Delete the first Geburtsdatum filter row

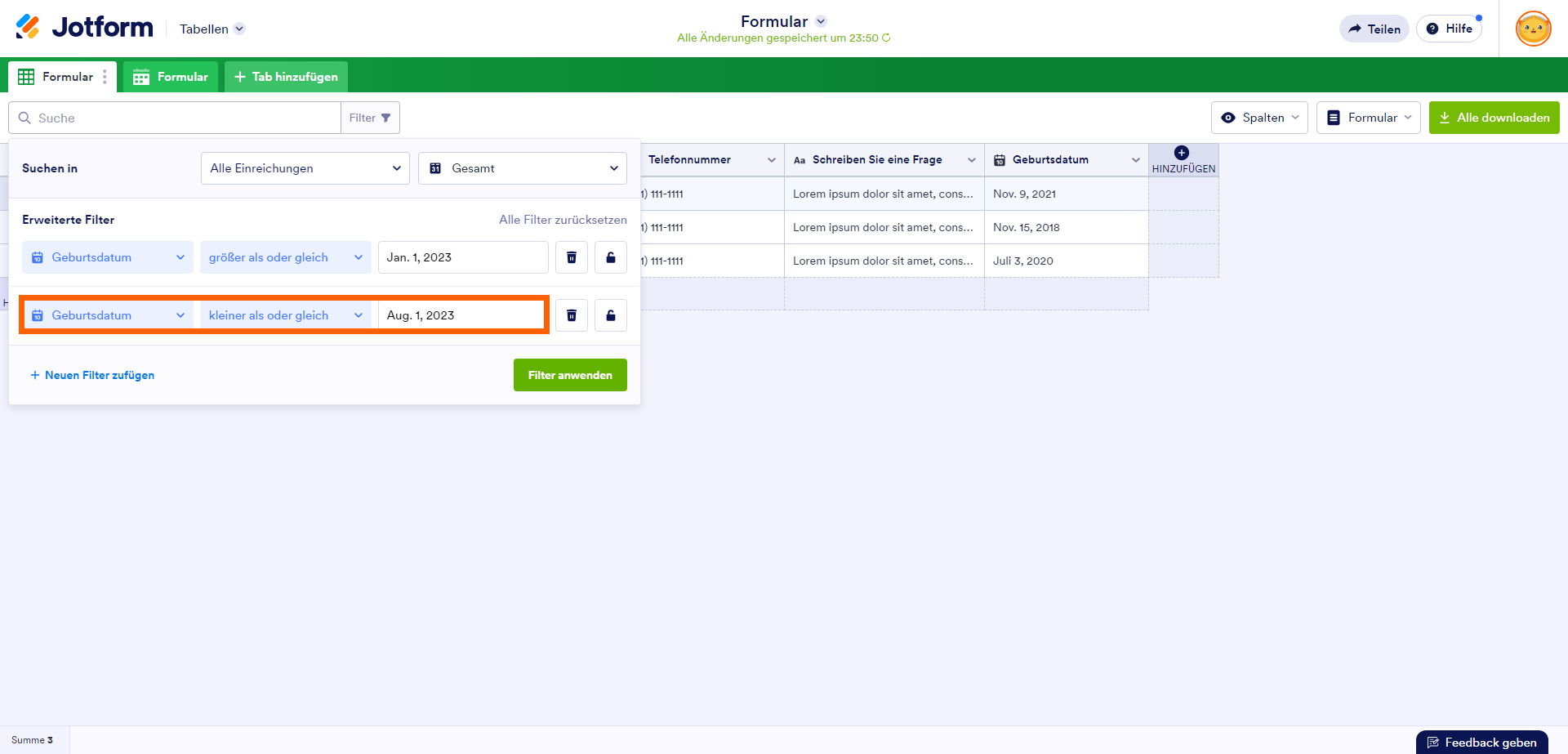[572, 257]
